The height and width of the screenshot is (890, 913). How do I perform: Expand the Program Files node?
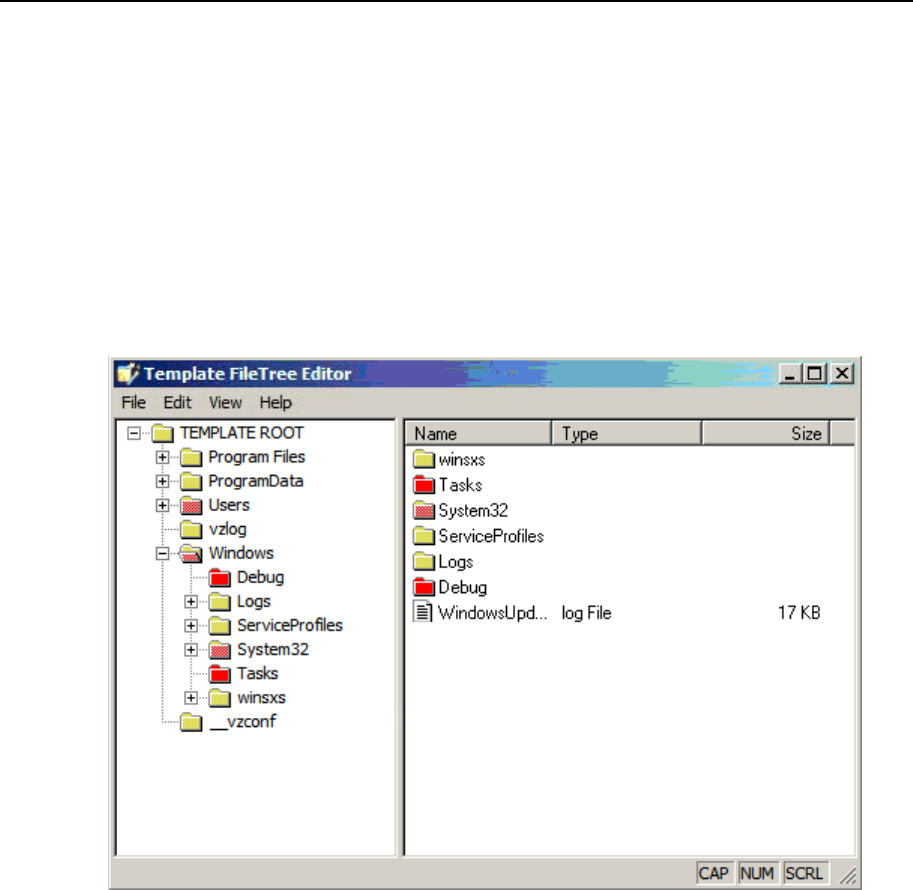162,457
